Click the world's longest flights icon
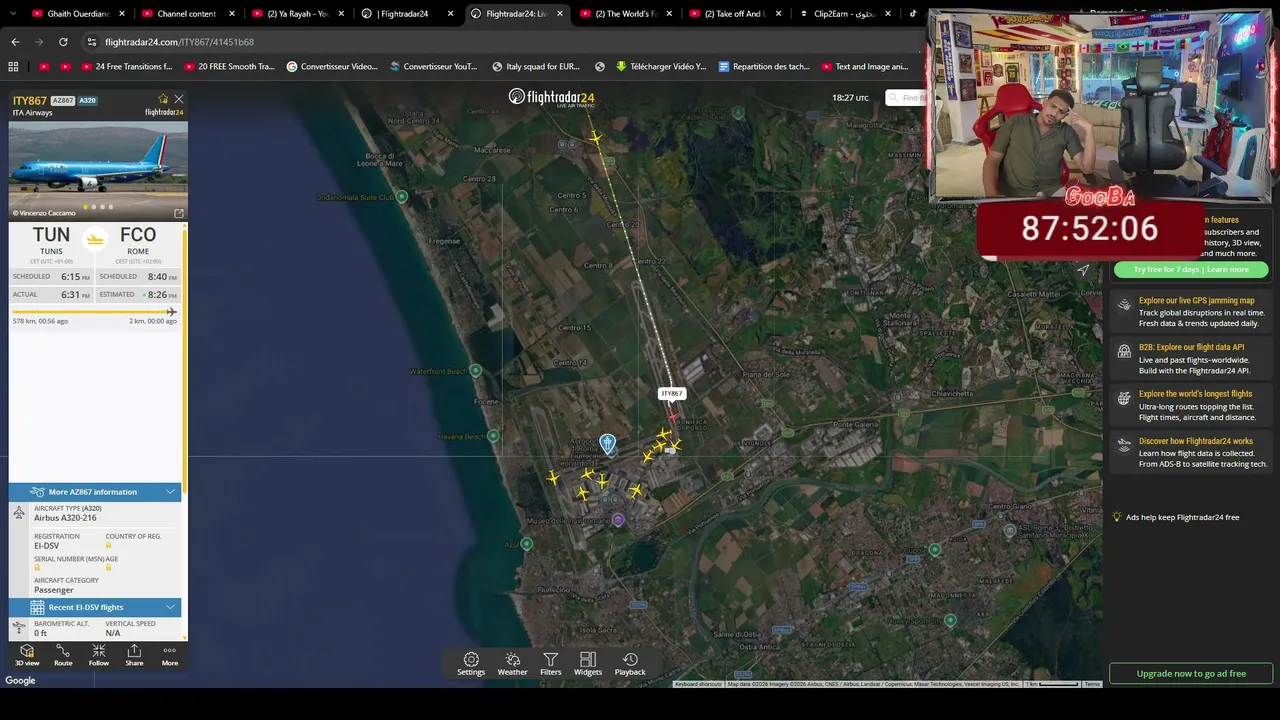The image size is (1280, 720). tap(1124, 399)
